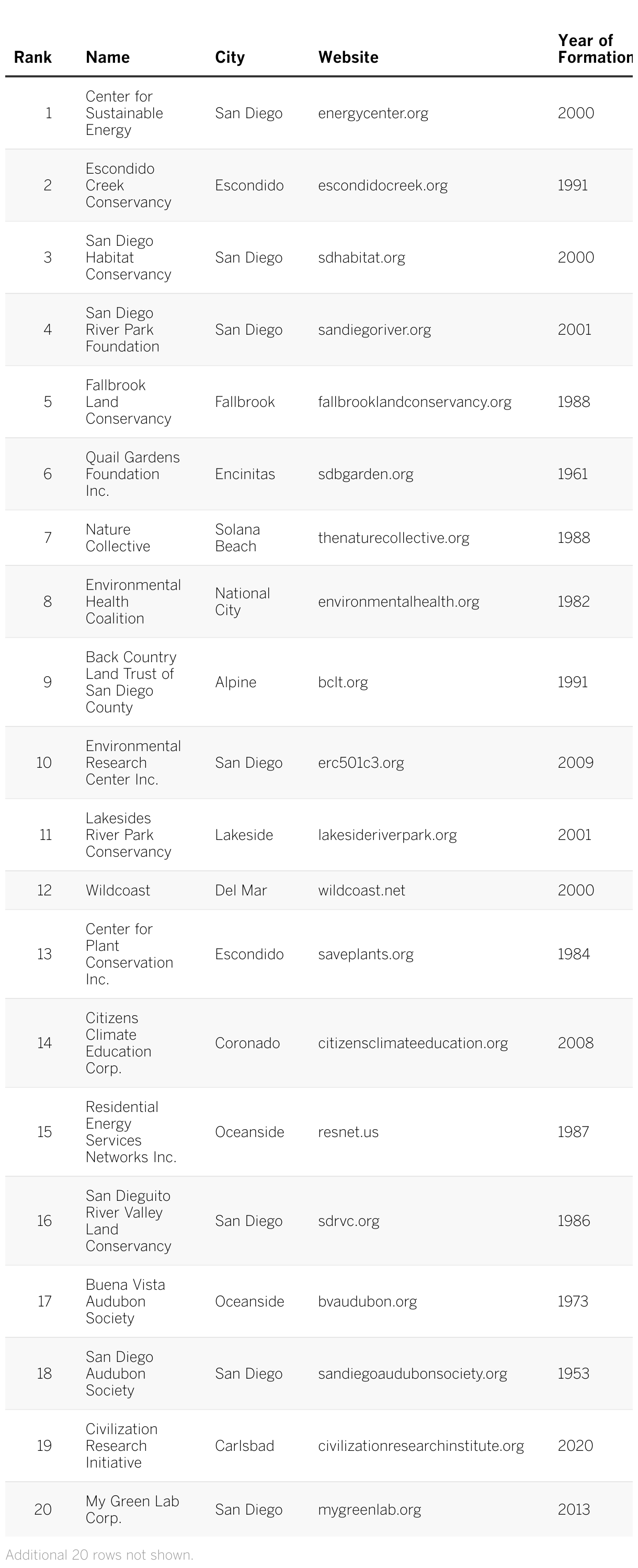Screen dimensions: 638x1568
Task: Open environmentalhealth.org link
Action: click(x=398, y=602)
